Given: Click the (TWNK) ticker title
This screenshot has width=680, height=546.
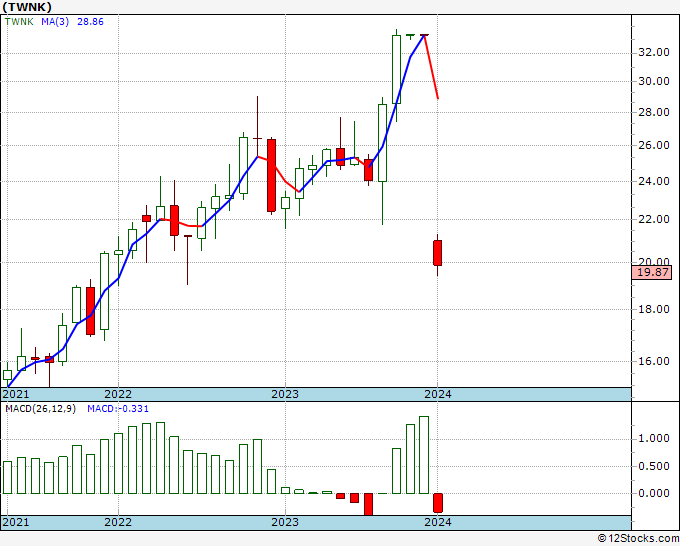Looking at the screenshot, I should point(27,7).
